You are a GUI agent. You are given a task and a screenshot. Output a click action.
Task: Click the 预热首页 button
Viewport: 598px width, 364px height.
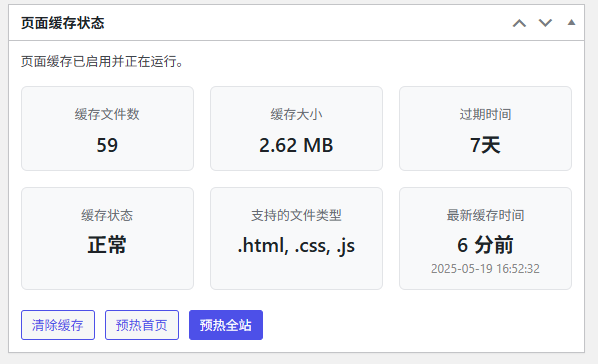pos(142,325)
